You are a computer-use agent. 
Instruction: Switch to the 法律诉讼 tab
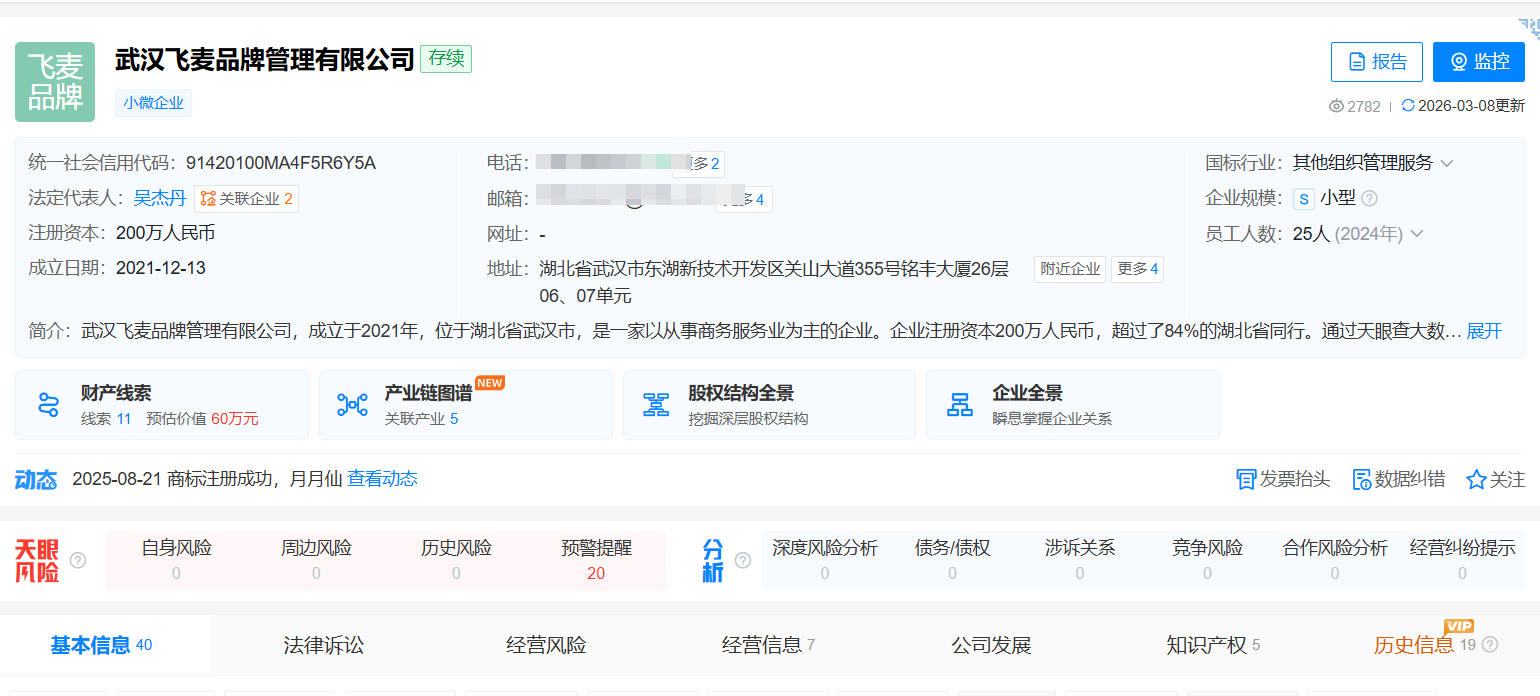point(323,645)
